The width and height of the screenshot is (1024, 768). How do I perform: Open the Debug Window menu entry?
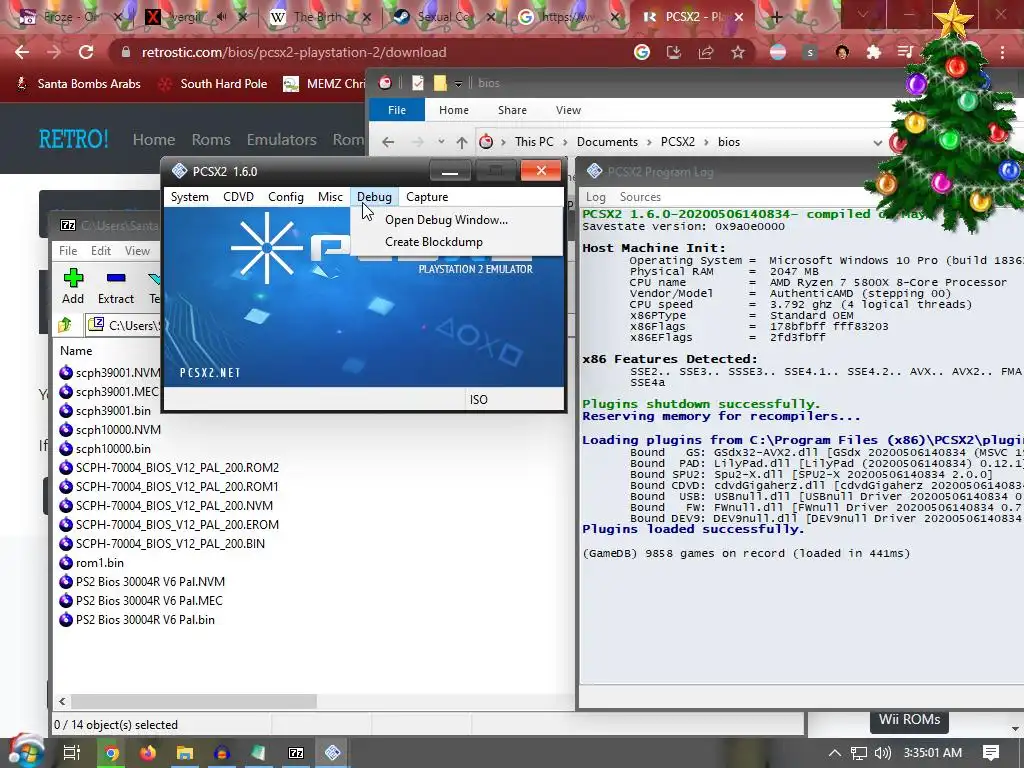click(x=446, y=220)
